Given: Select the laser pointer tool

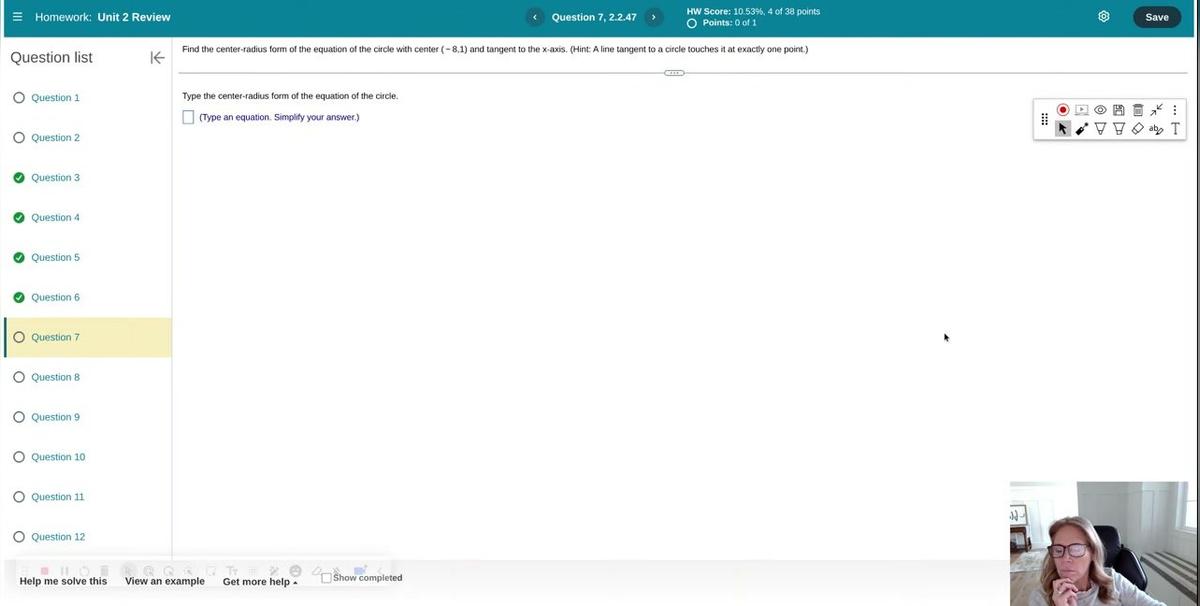Looking at the screenshot, I should 1082,129.
